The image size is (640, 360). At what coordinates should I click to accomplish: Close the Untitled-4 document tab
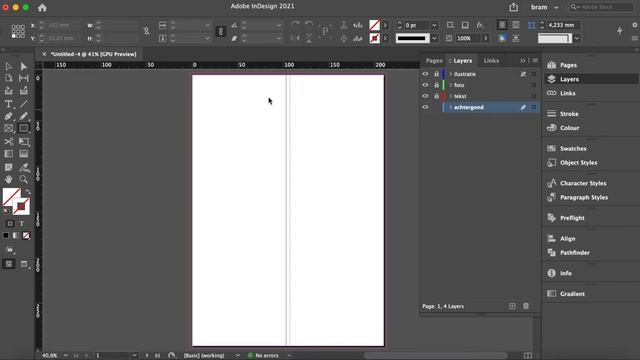click(44, 54)
